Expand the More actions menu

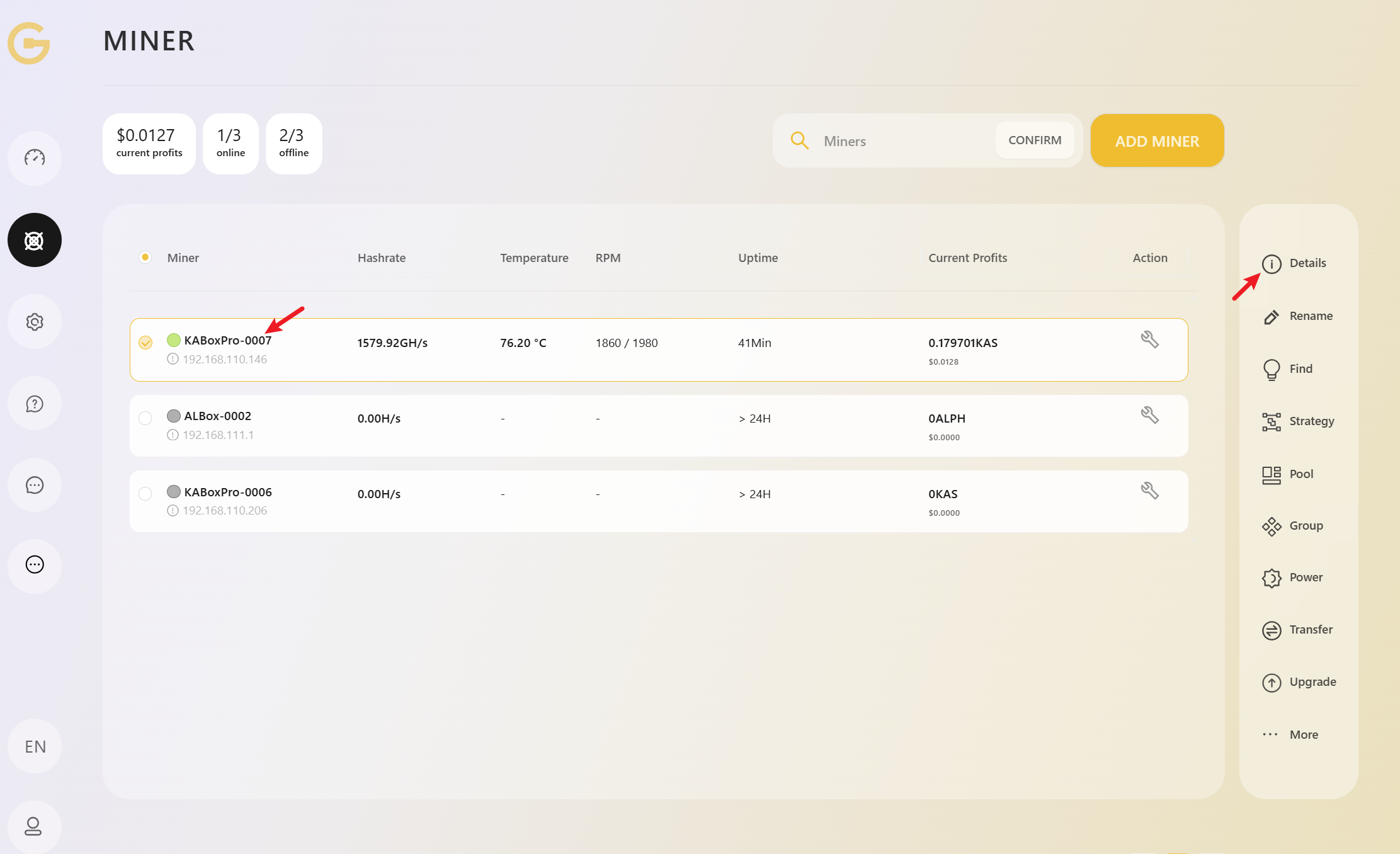(x=1290, y=735)
